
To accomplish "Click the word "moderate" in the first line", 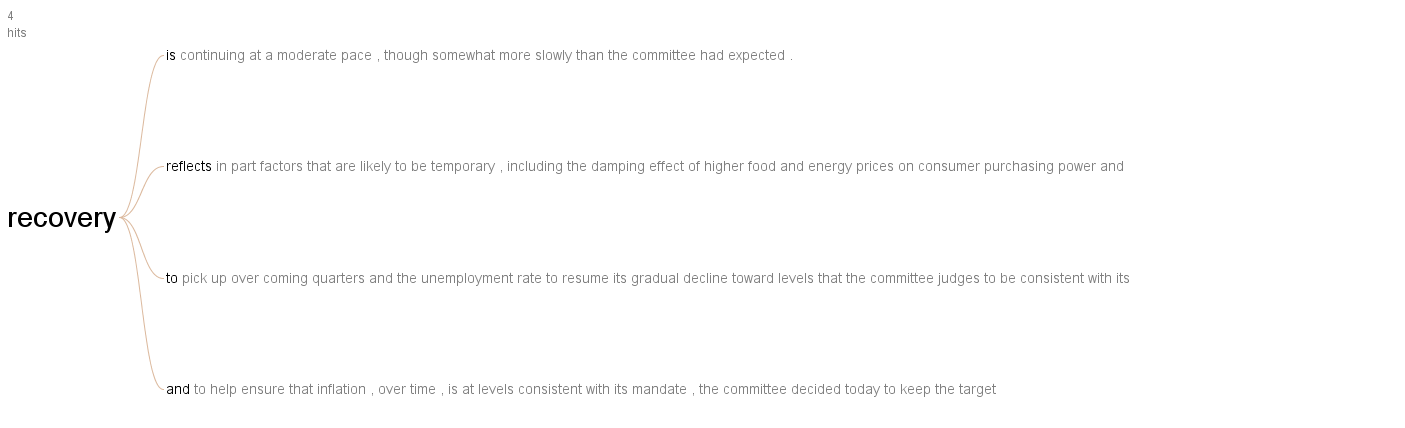I will [306, 55].
